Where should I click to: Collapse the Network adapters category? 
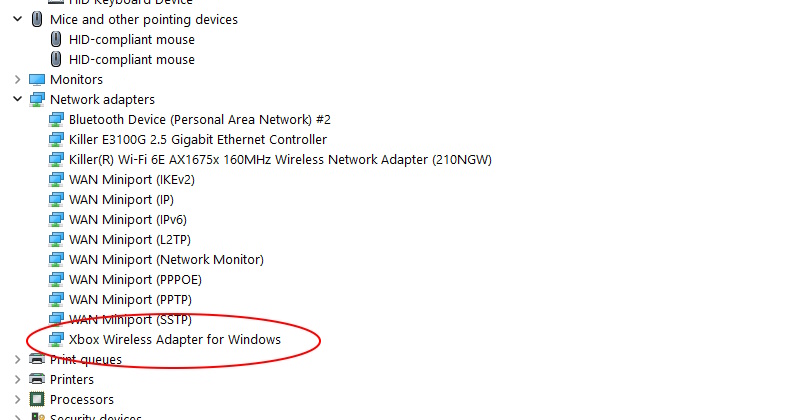tap(17, 100)
